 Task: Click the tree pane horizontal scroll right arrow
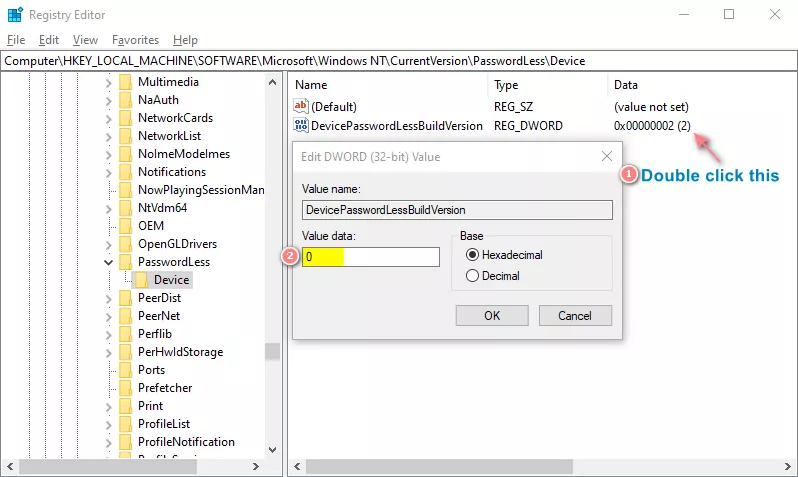click(255, 466)
